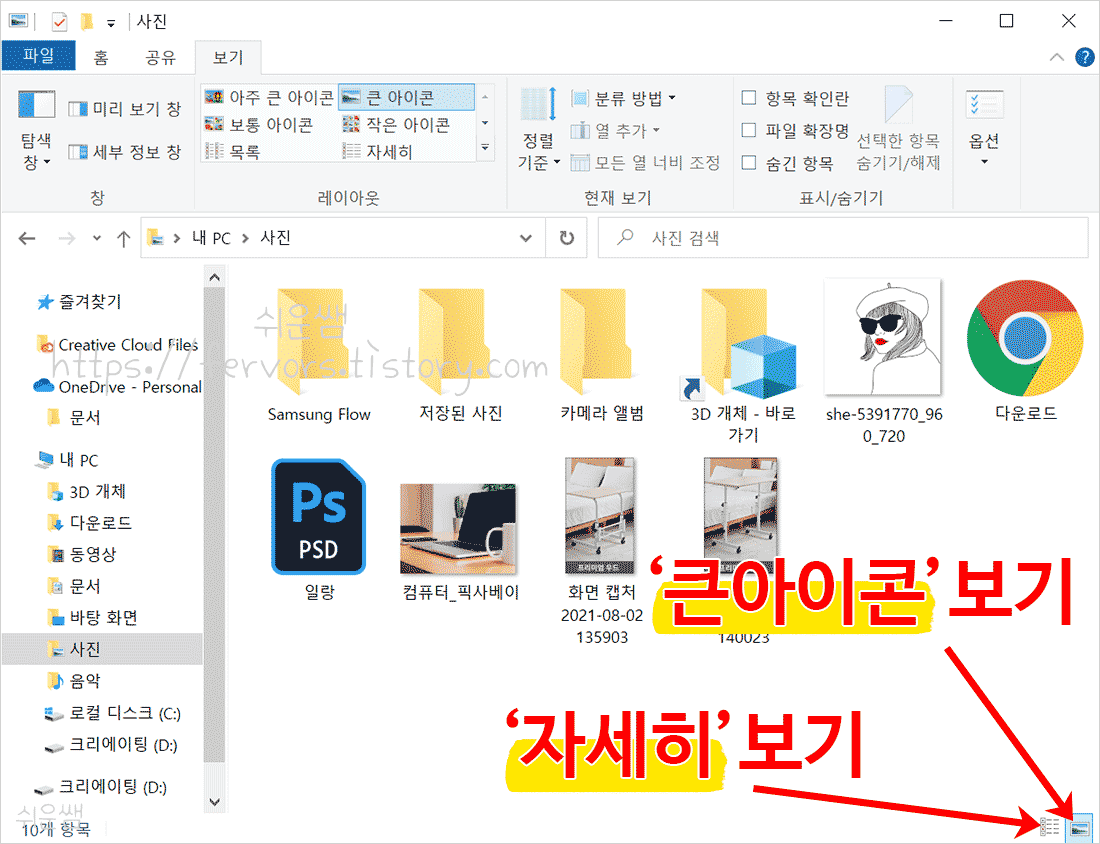
Task: Open the recent locations dropdown arrow
Action: point(97,239)
